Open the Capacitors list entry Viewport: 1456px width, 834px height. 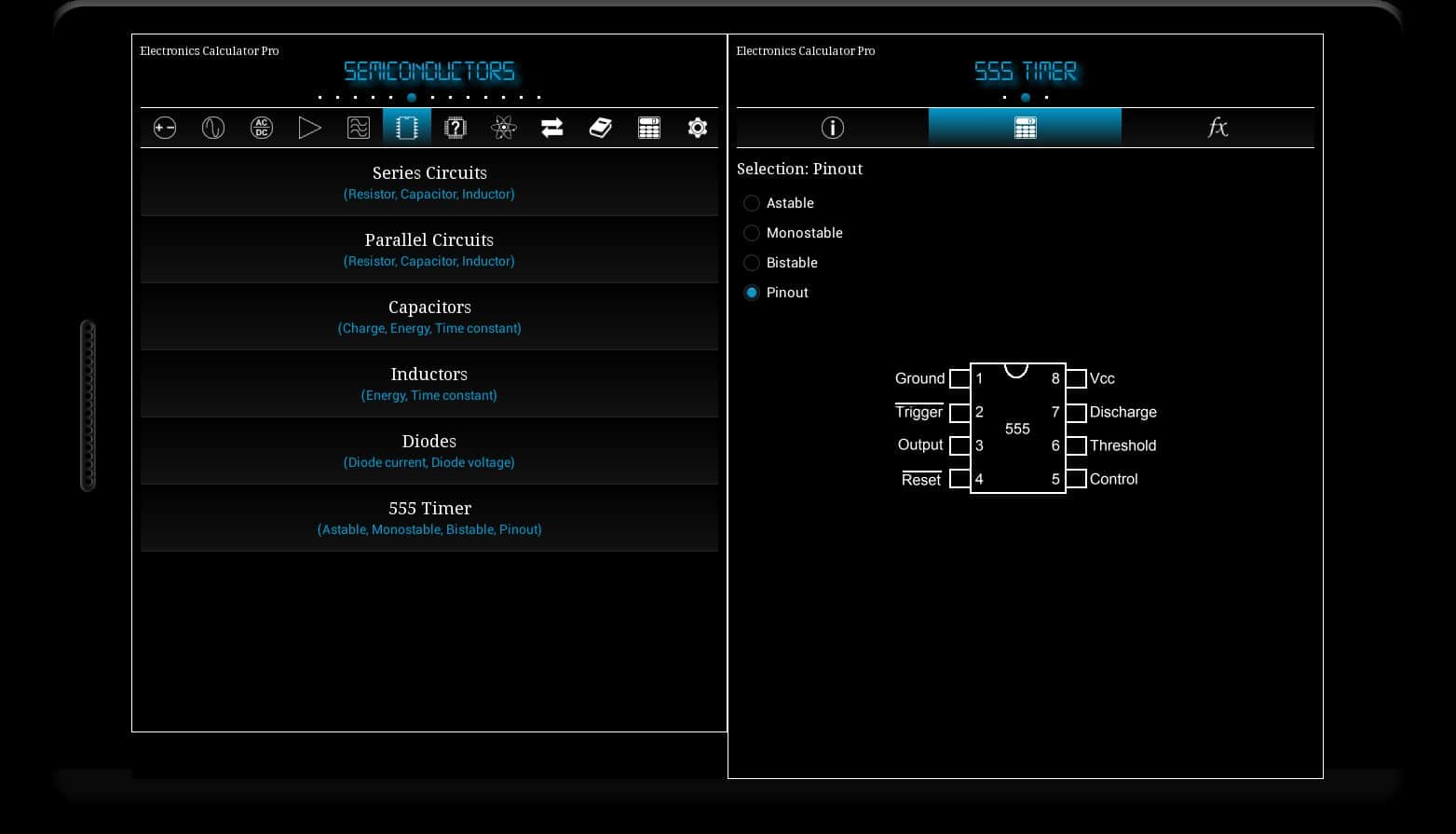(x=429, y=316)
